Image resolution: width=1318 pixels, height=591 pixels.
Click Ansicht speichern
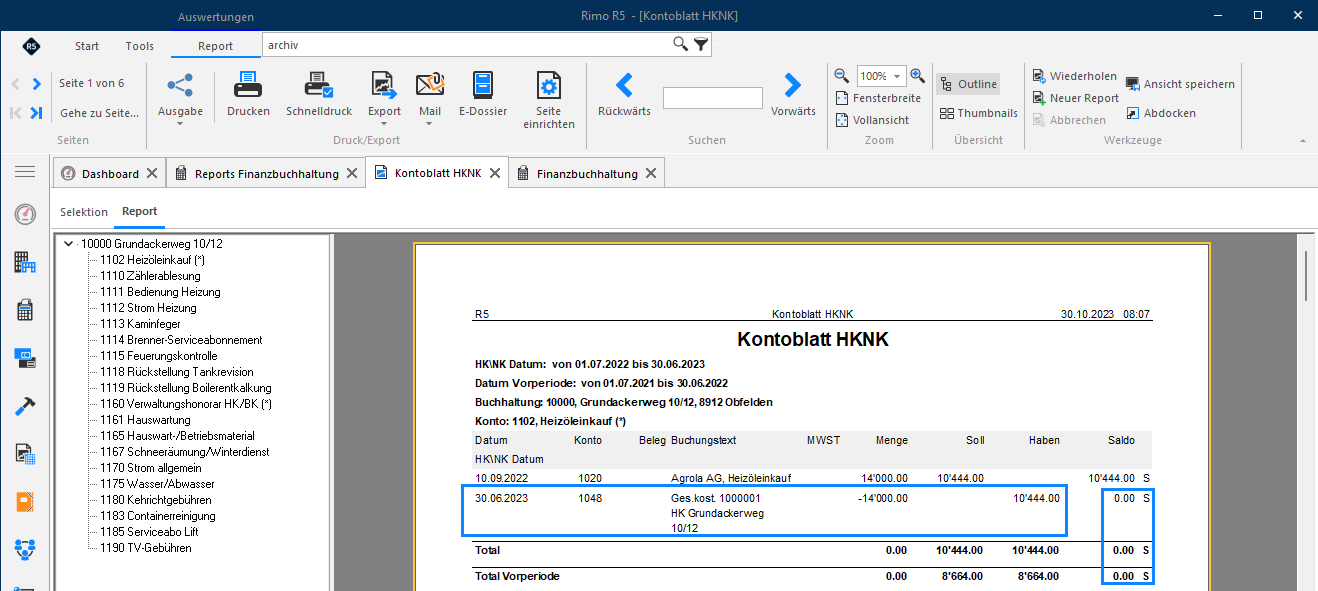[1180, 84]
